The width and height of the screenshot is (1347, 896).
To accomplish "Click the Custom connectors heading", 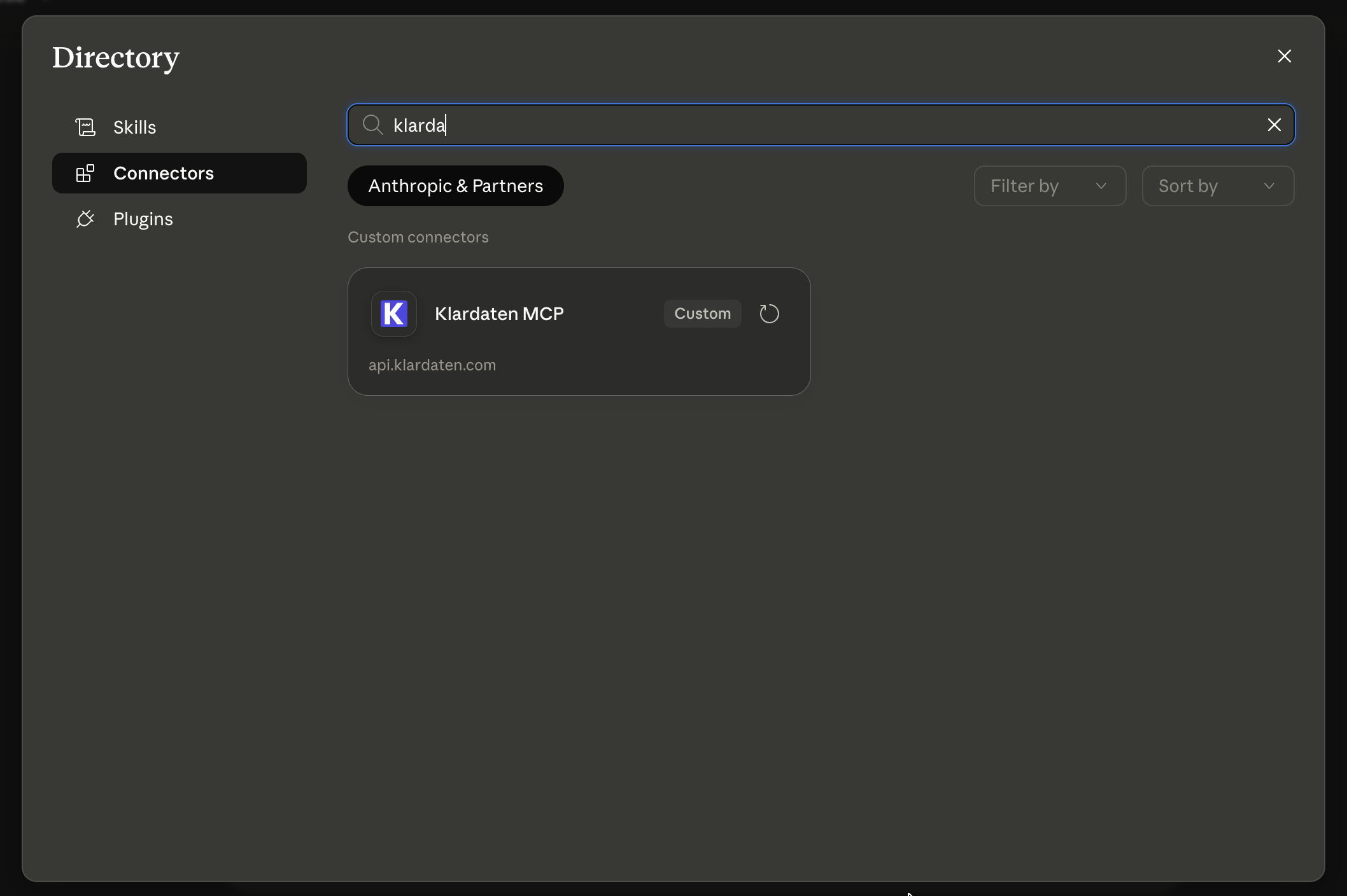I will tap(418, 237).
